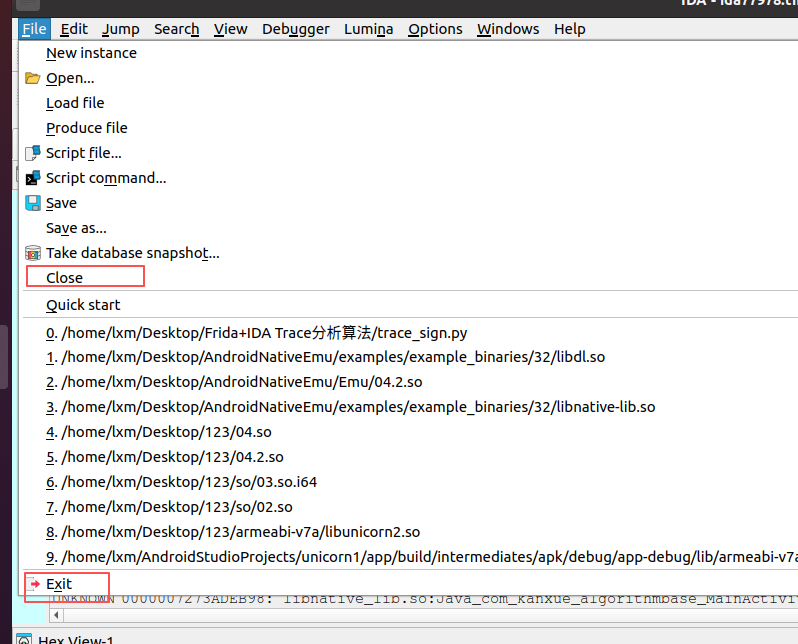
Task: Select Close in File menu
Action: (410, 278)
